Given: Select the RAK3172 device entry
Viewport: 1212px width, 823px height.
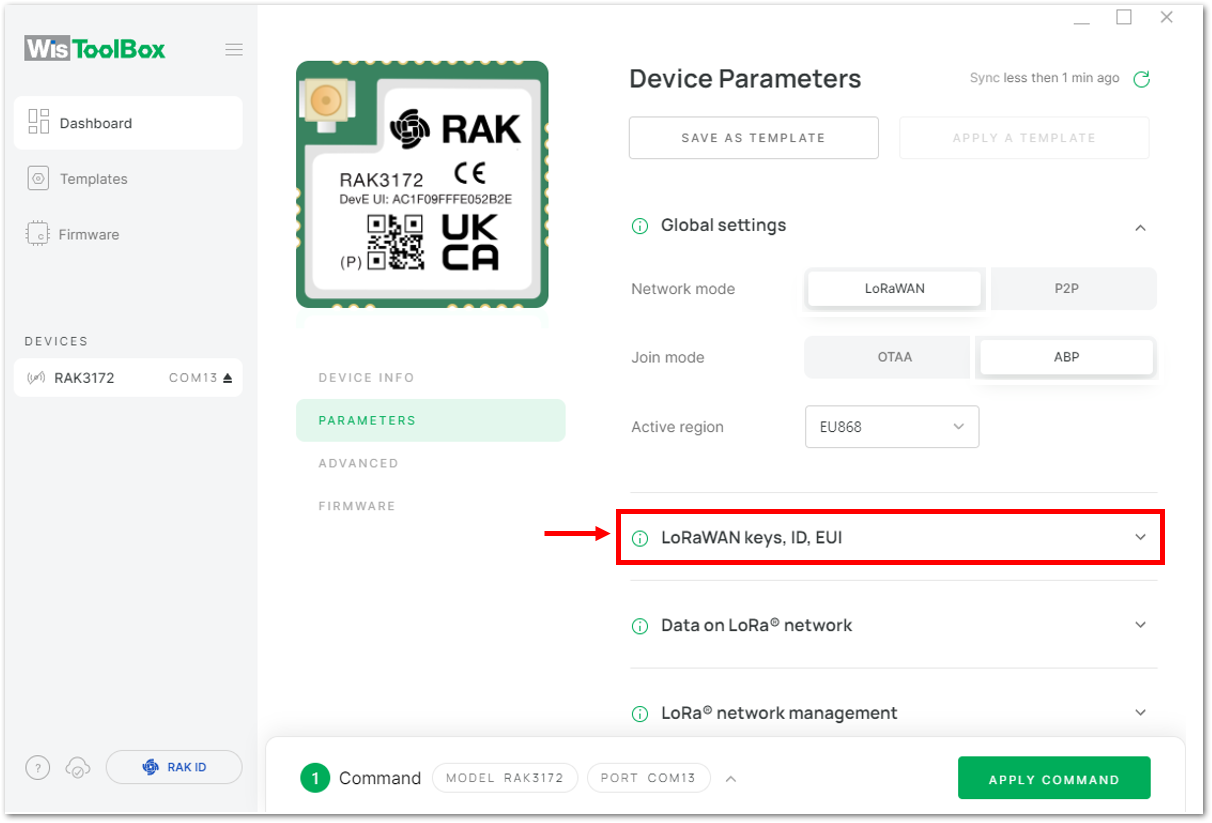Looking at the screenshot, I should pos(128,378).
